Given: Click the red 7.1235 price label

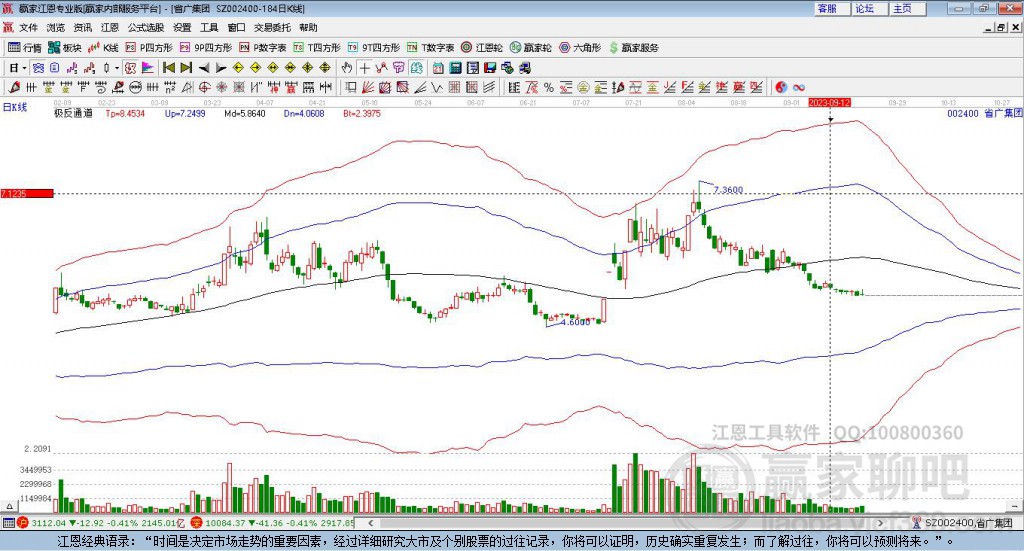Looking at the screenshot, I should coord(27,193).
